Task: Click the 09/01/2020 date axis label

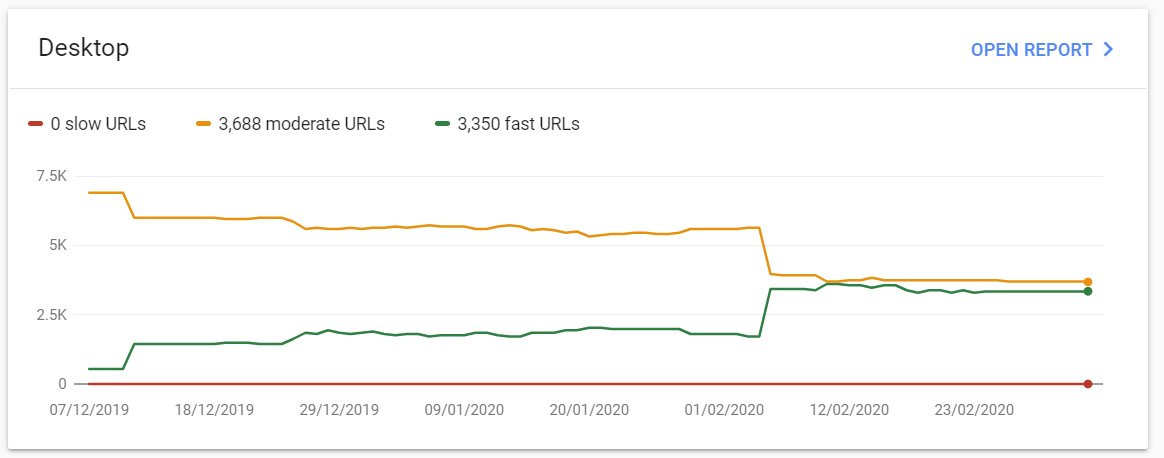Action: [x=465, y=410]
